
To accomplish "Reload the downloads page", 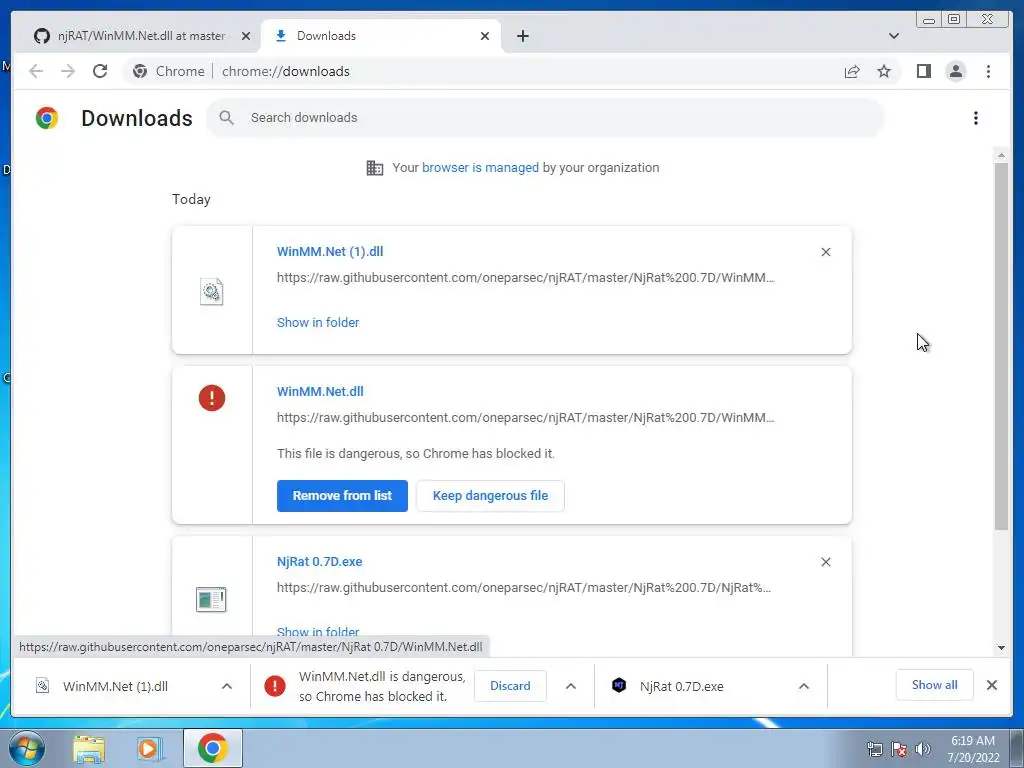I will coord(100,71).
